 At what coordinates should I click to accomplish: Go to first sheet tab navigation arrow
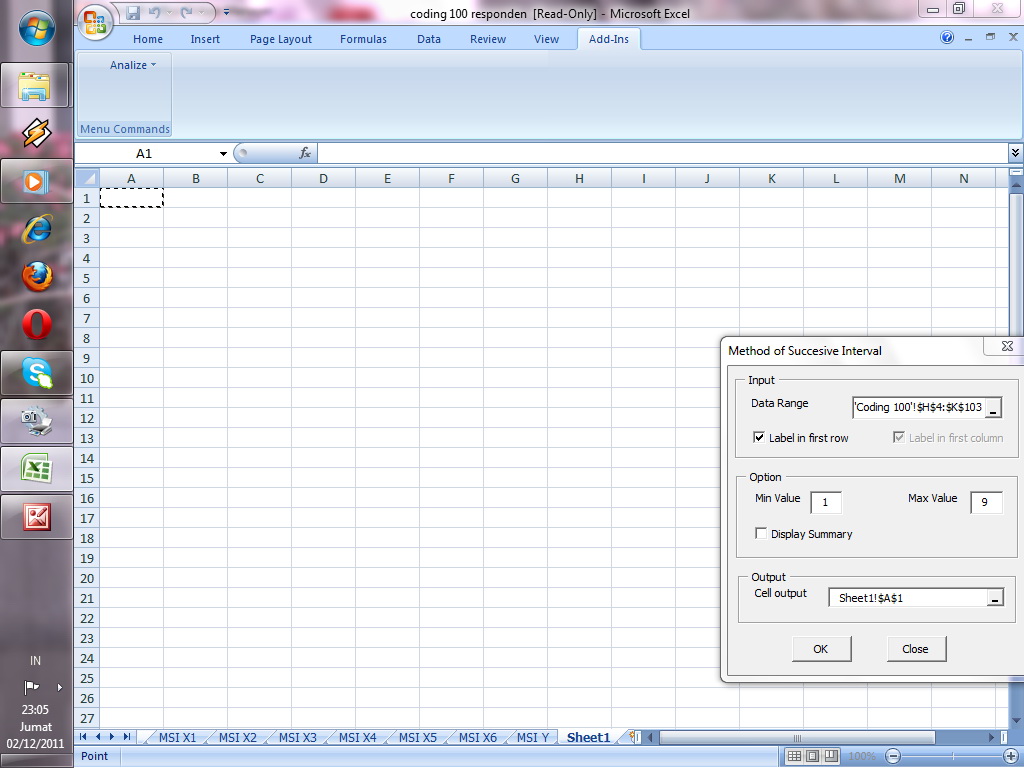coord(84,737)
